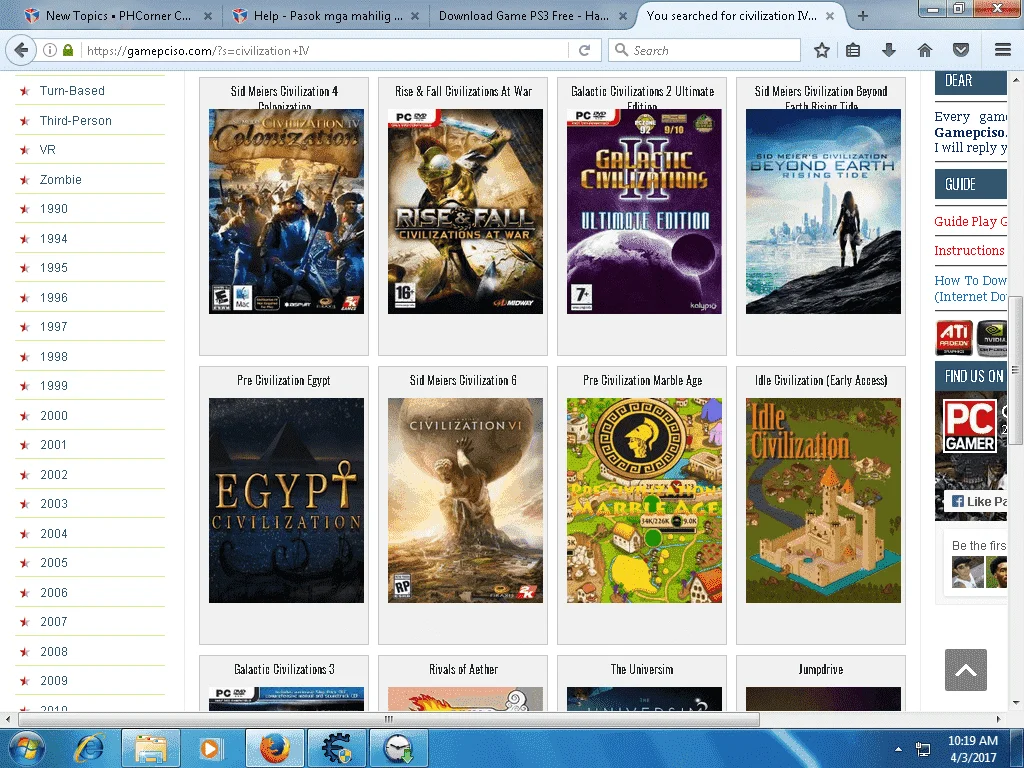Close the Help Pasok mga mahilig tab
The image size is (1024, 768).
tap(415, 16)
